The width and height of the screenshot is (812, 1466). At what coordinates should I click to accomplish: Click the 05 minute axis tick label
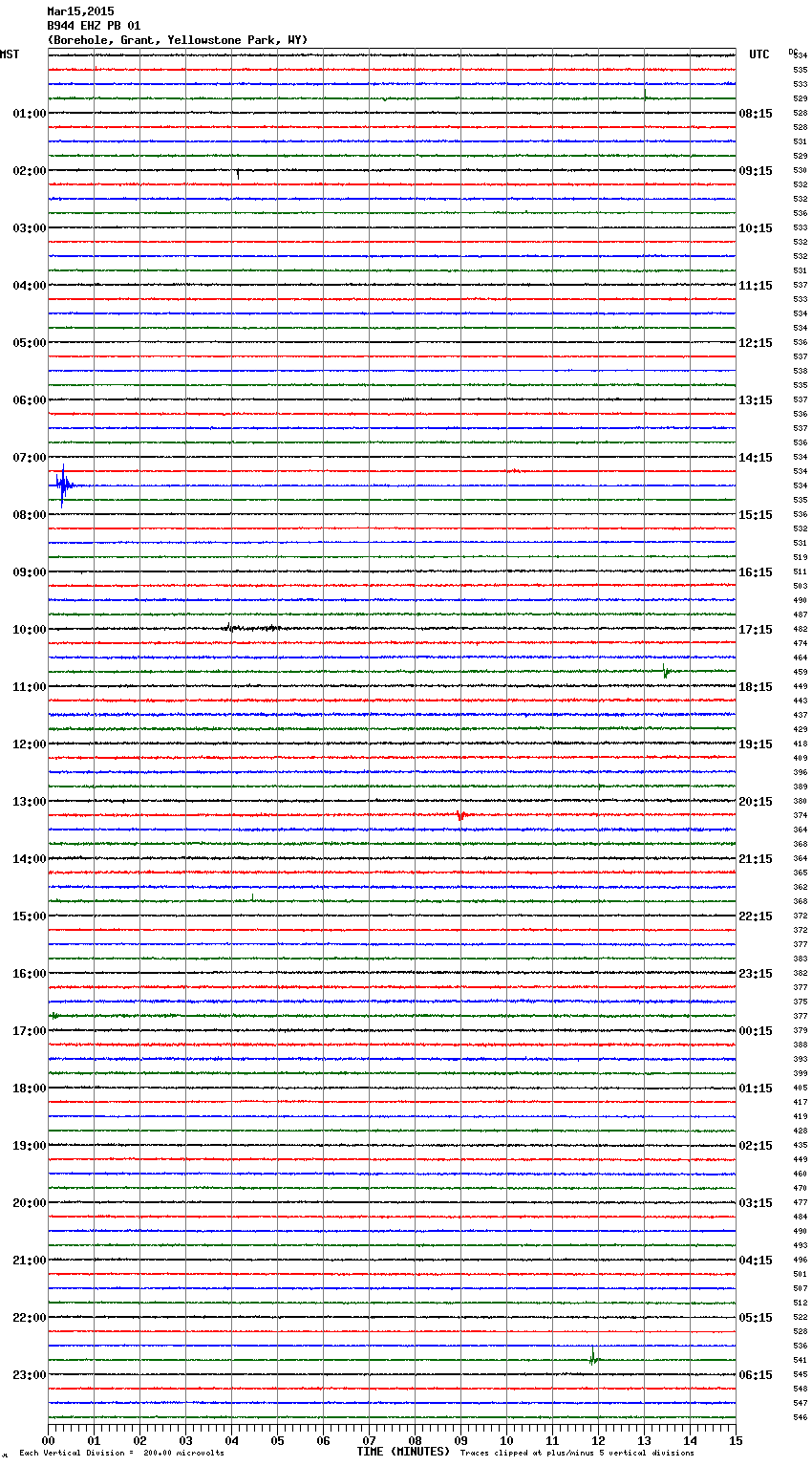click(277, 1440)
